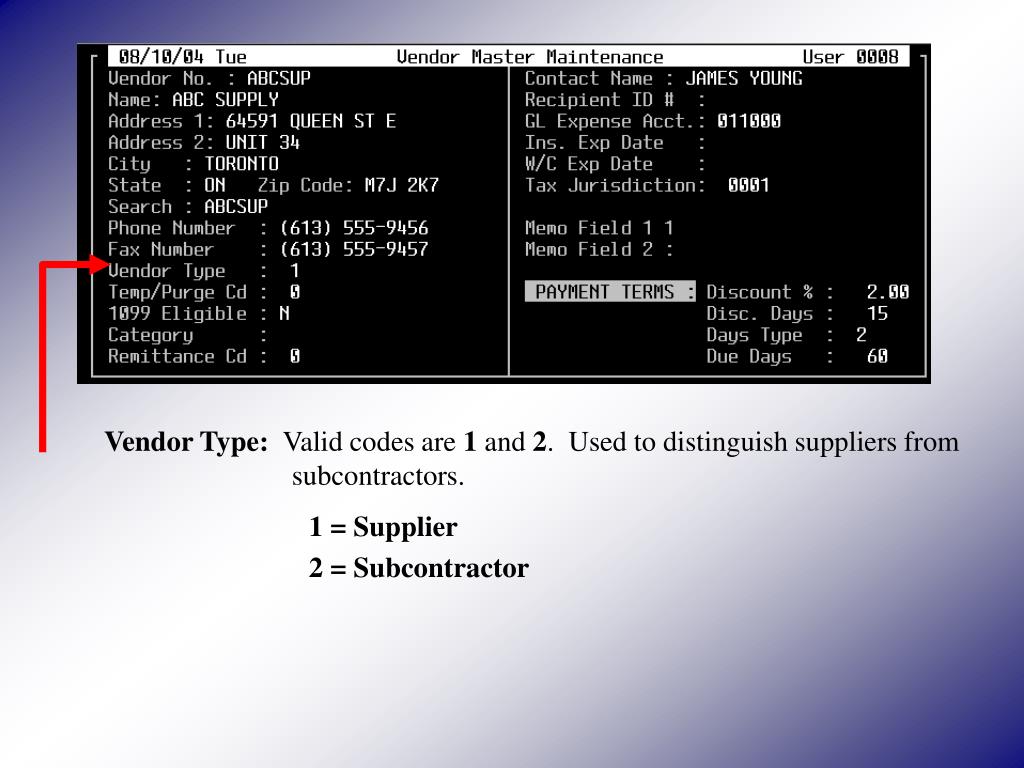Click Address 1 value 64591 QUEEN ST E
Image resolution: width=1024 pixels, height=768 pixels.
tap(310, 121)
